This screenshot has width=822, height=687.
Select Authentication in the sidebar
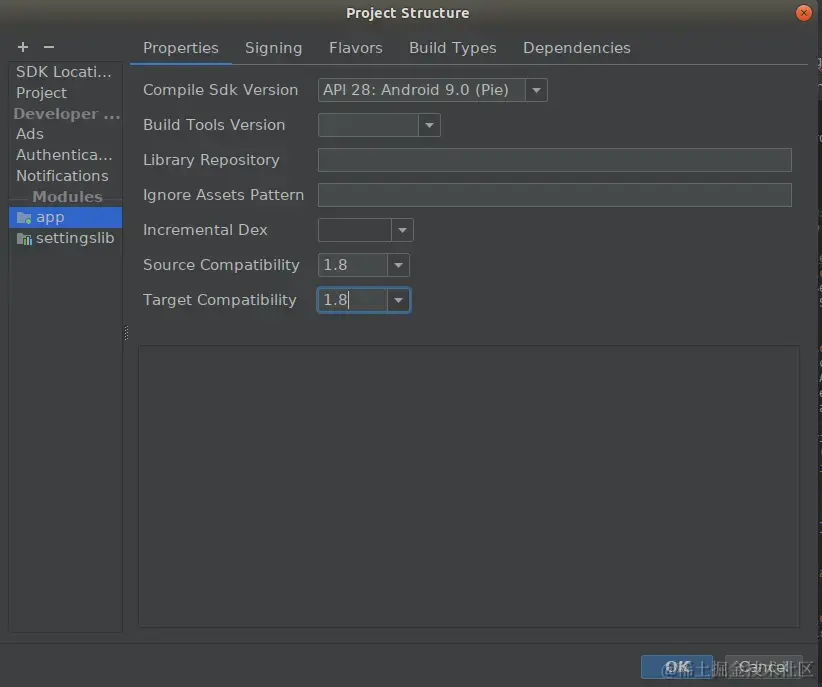tap(64, 155)
